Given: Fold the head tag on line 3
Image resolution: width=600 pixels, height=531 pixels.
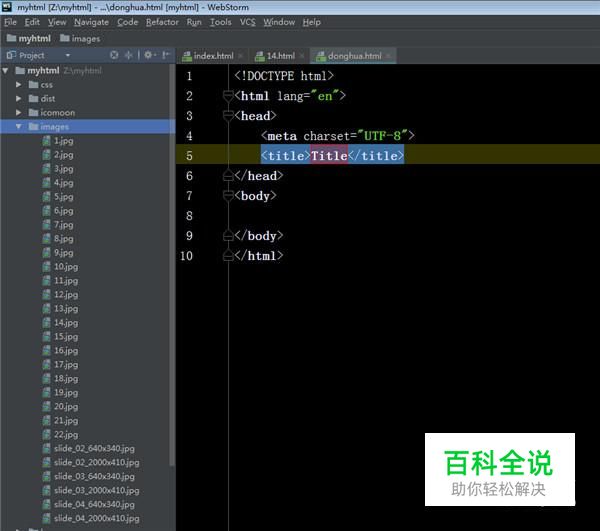Looking at the screenshot, I should point(228,115).
